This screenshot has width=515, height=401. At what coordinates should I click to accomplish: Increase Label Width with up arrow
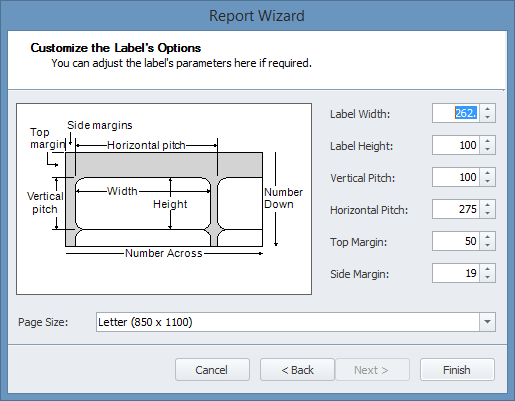(488, 109)
